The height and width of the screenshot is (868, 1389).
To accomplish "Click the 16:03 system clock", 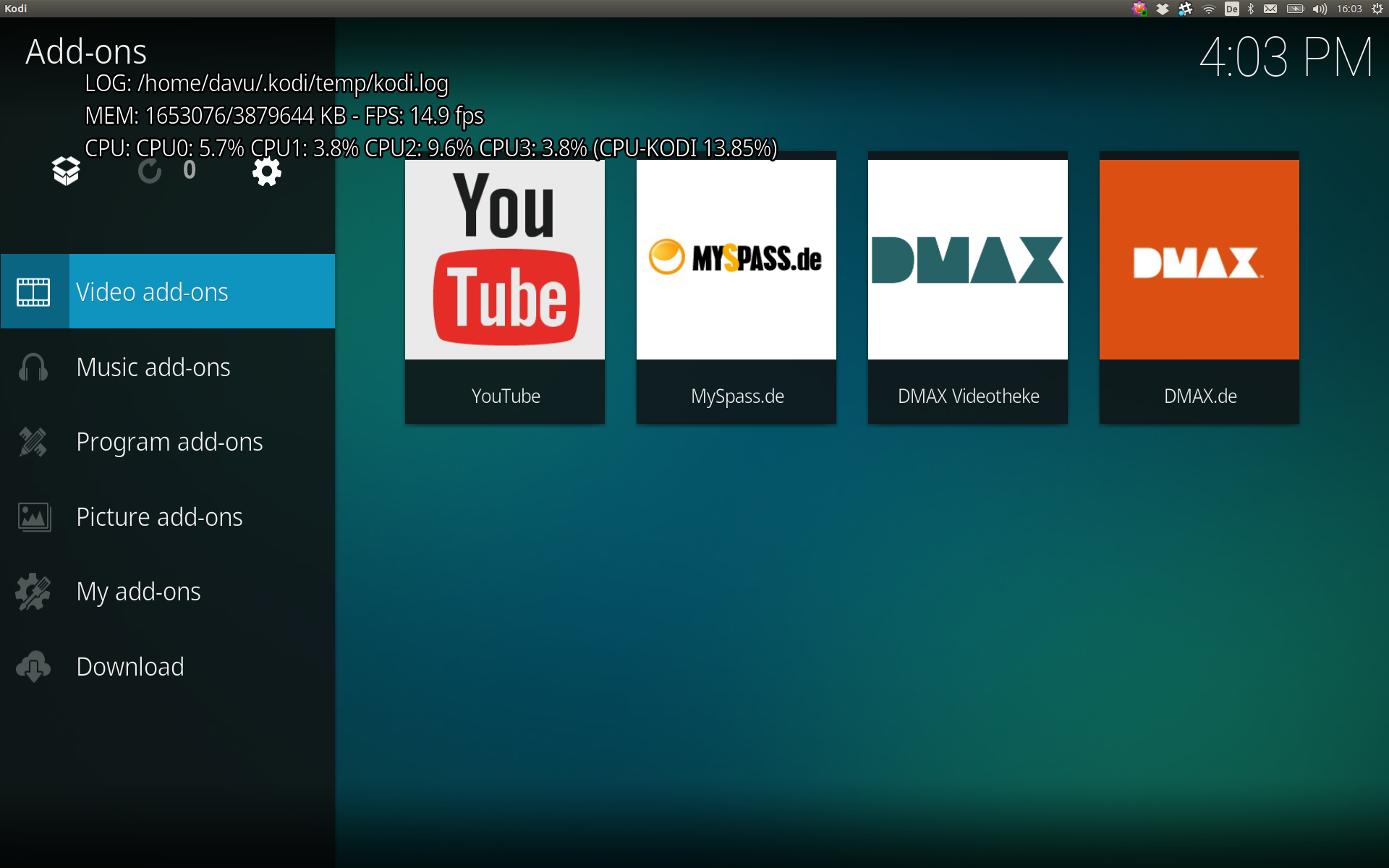I will tap(1349, 9).
